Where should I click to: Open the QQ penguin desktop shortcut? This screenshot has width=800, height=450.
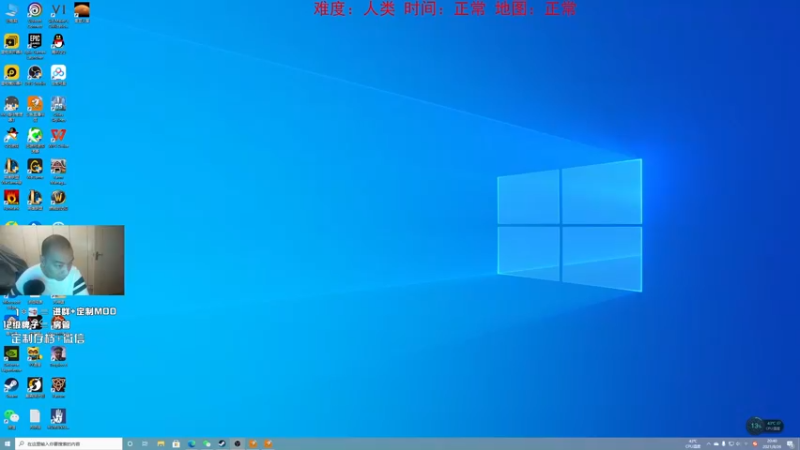[58, 44]
